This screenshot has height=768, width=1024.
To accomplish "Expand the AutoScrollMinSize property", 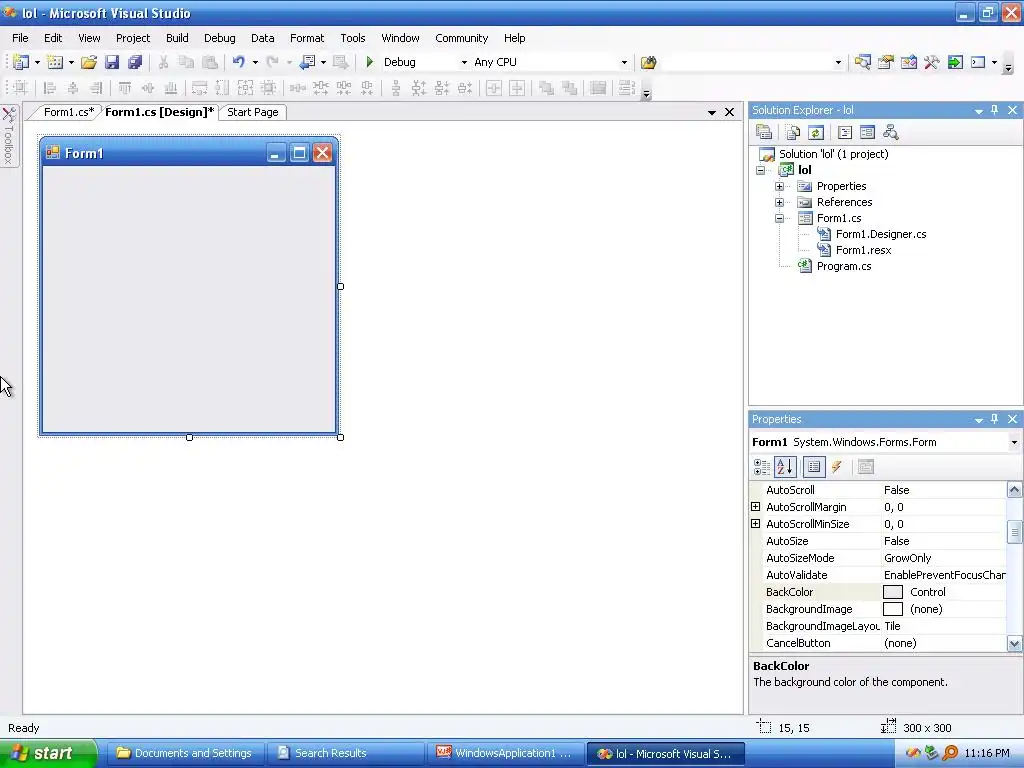I will 756,524.
